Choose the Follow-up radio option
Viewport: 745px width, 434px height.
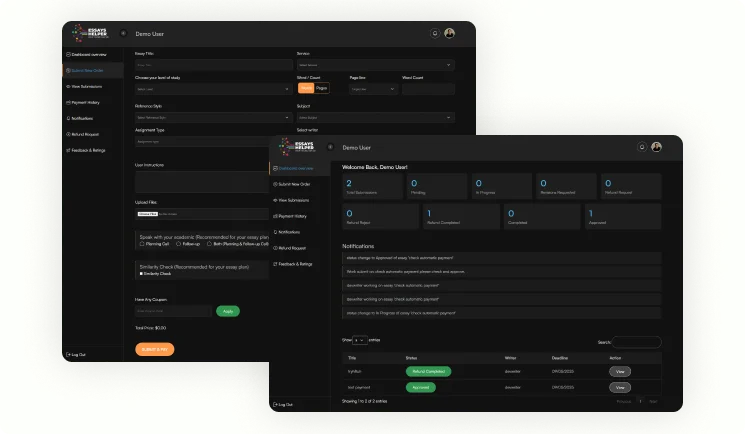(x=178, y=243)
